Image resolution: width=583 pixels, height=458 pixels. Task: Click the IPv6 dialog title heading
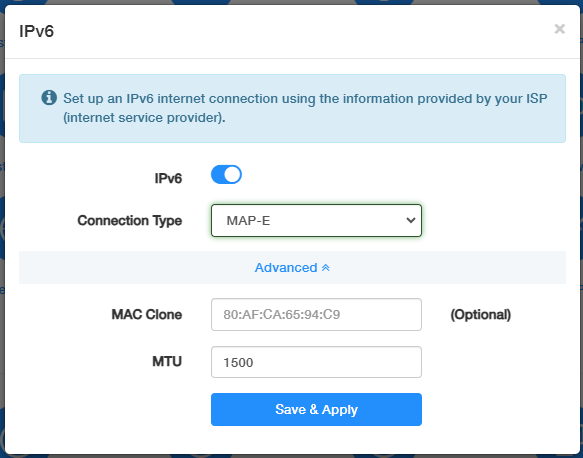36,31
